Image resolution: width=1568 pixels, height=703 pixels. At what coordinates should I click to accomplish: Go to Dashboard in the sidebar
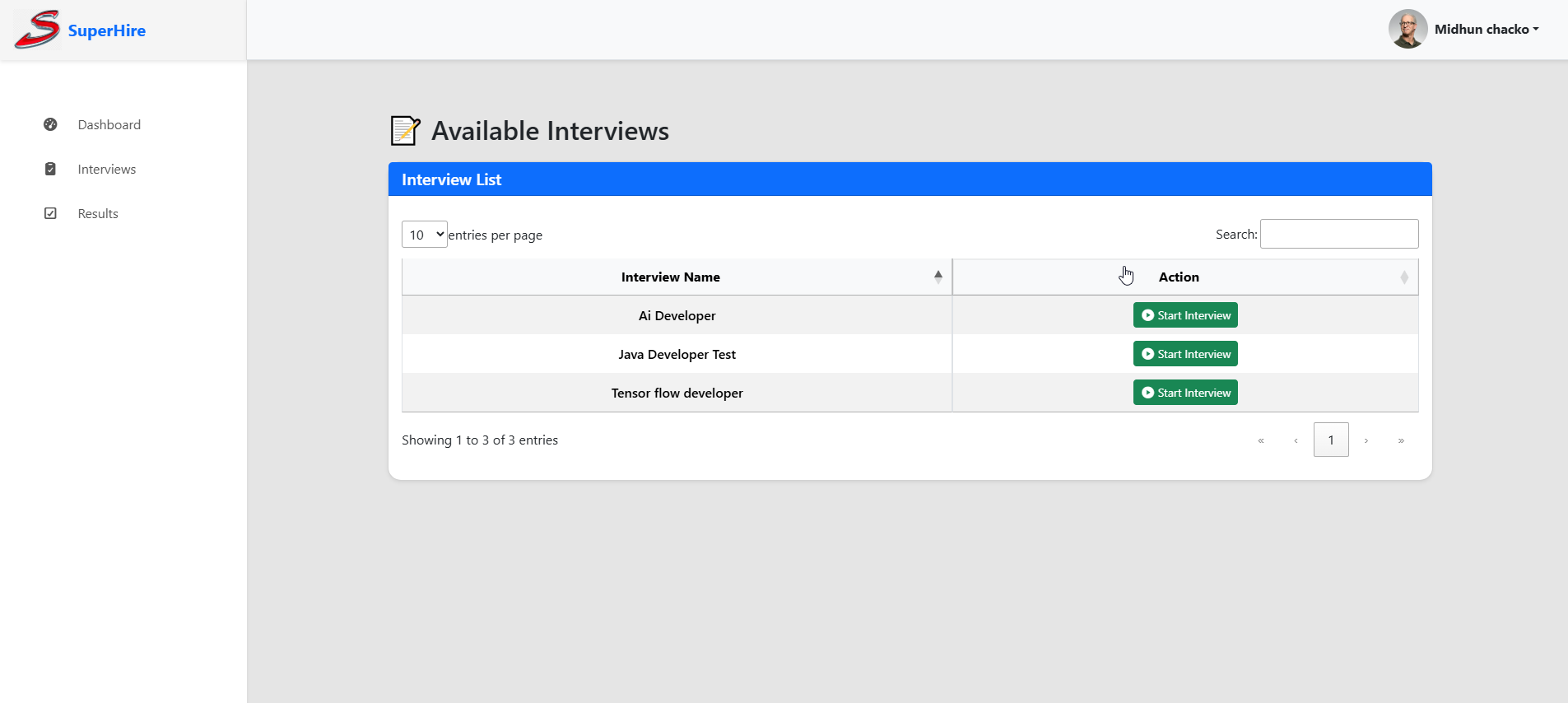[x=109, y=124]
